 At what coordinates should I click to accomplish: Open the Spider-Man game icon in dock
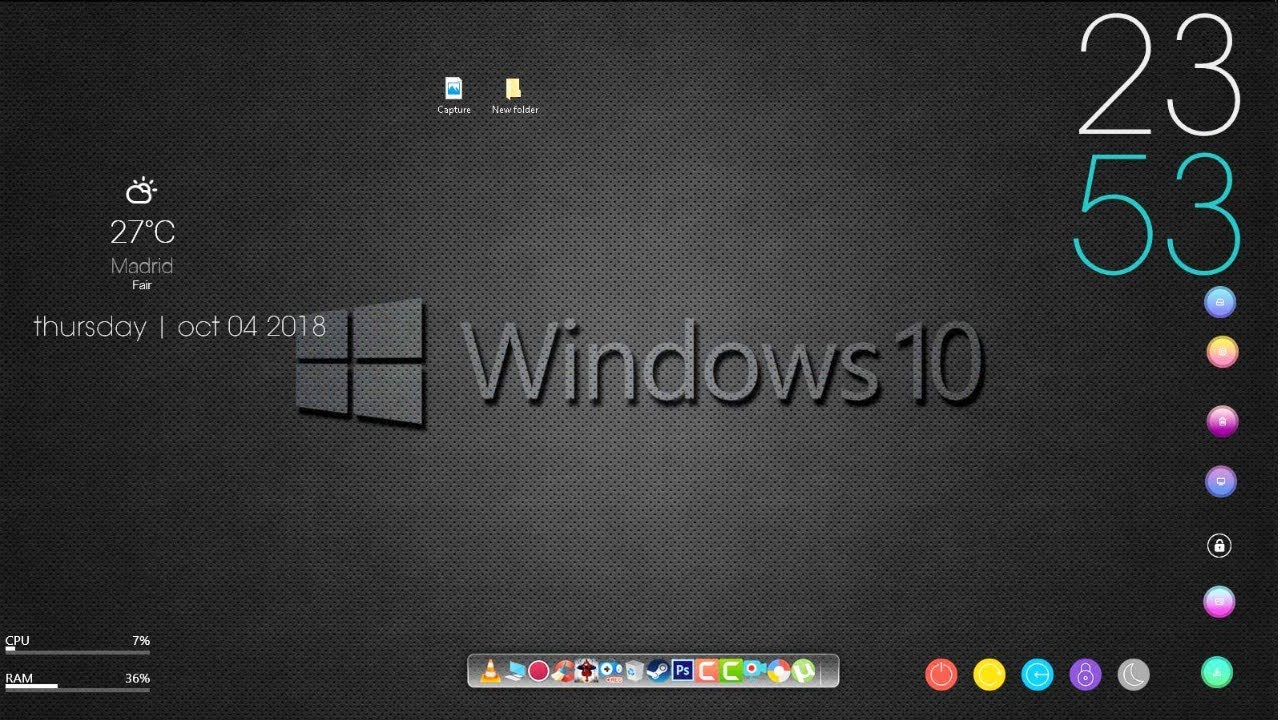pos(586,671)
